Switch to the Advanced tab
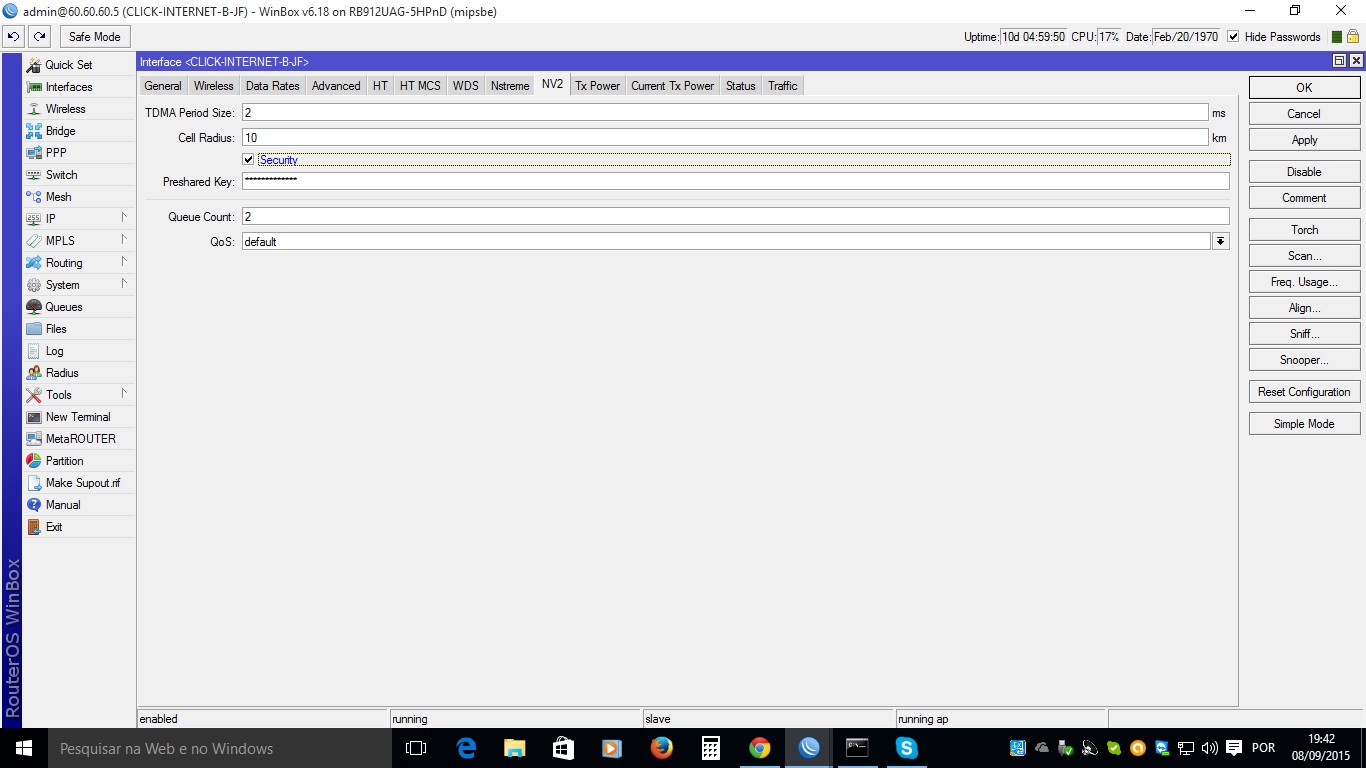1366x768 pixels. coord(336,86)
